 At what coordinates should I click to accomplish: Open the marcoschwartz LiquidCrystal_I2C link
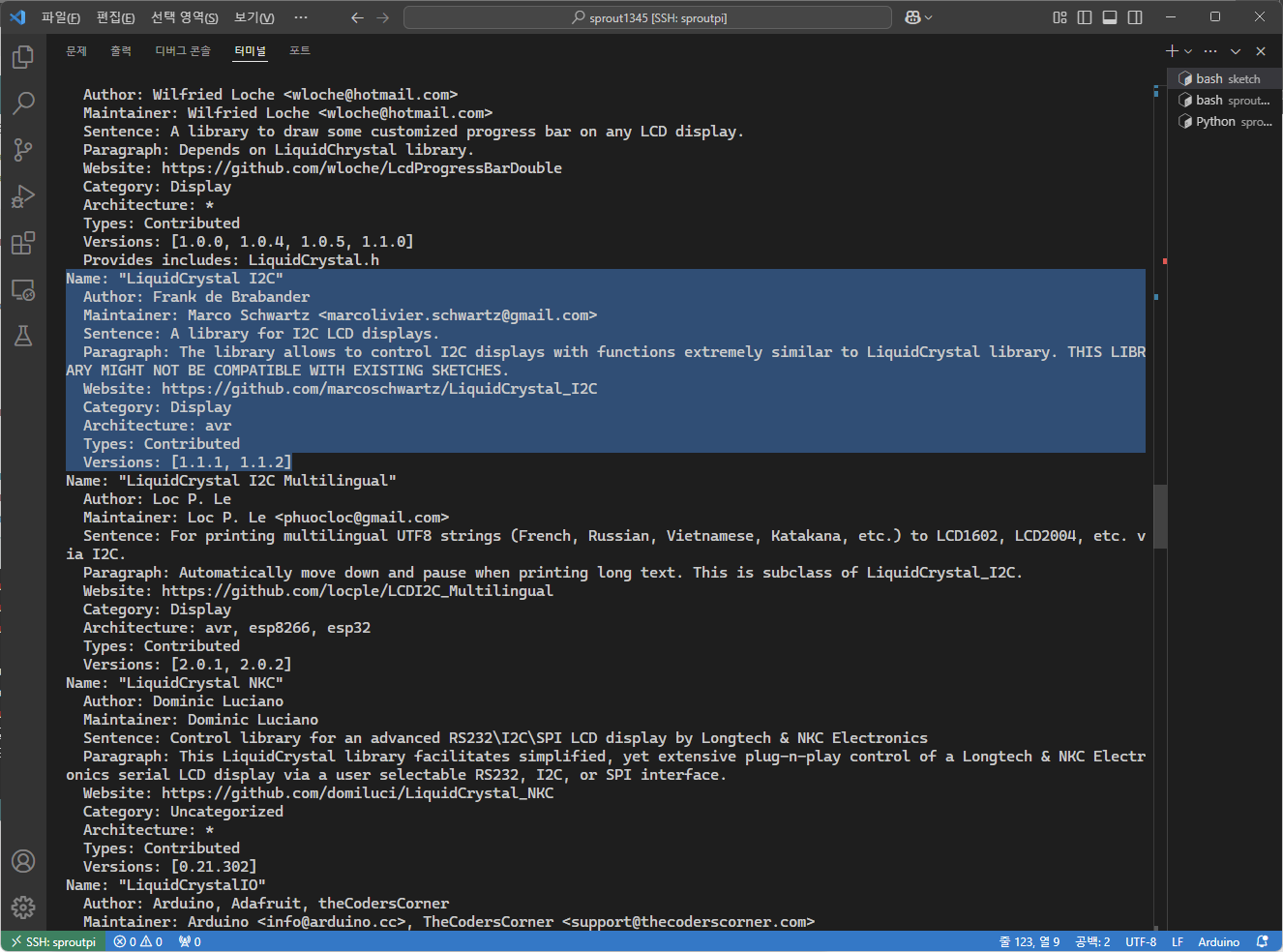pyautogui.click(x=379, y=389)
